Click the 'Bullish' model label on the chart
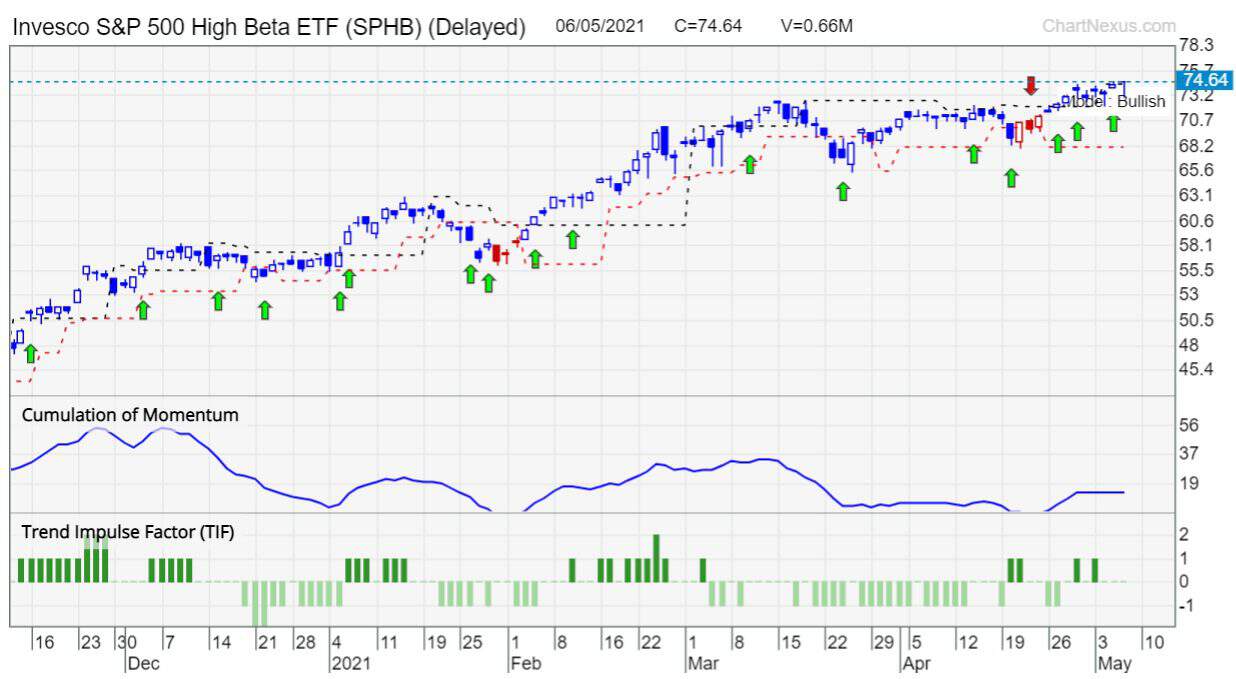1236x679 pixels. (x=1139, y=101)
